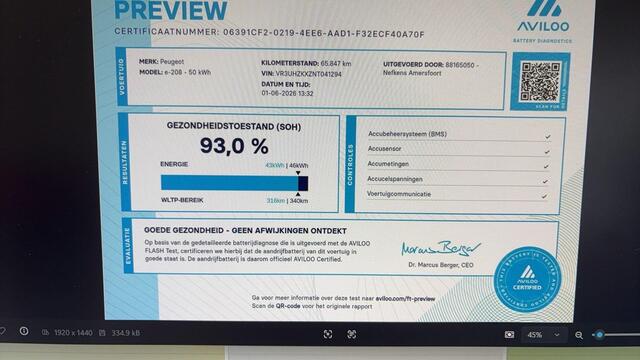Click the AVILOO Certified round seal
Image resolution: width=640 pixels, height=360 pixels.
(x=527, y=280)
